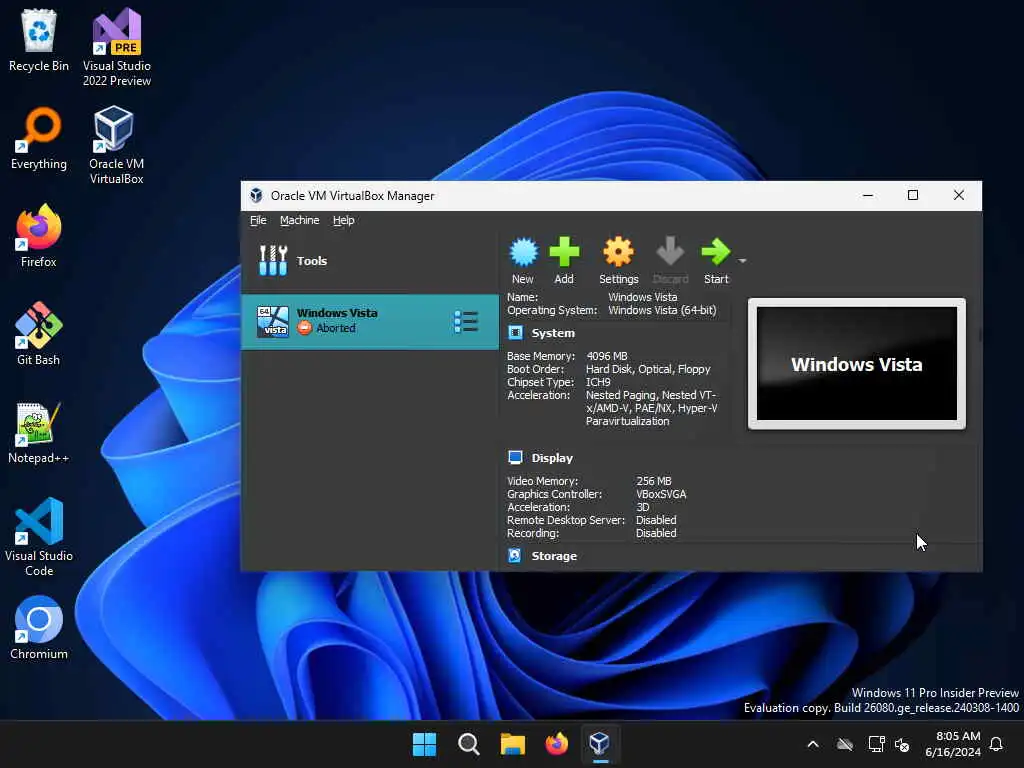Start the Windows Vista VM with the green arrow
Image resolution: width=1024 pixels, height=768 pixels.
click(716, 252)
